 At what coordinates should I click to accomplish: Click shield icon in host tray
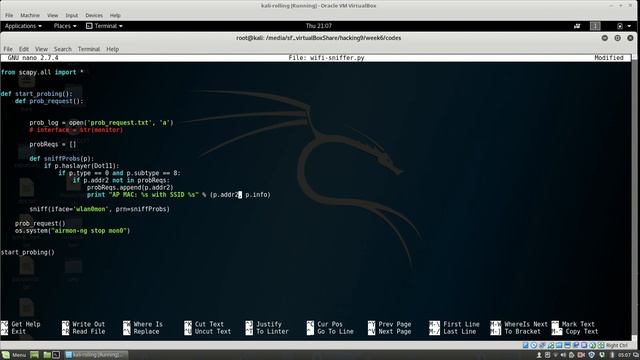[591, 355]
